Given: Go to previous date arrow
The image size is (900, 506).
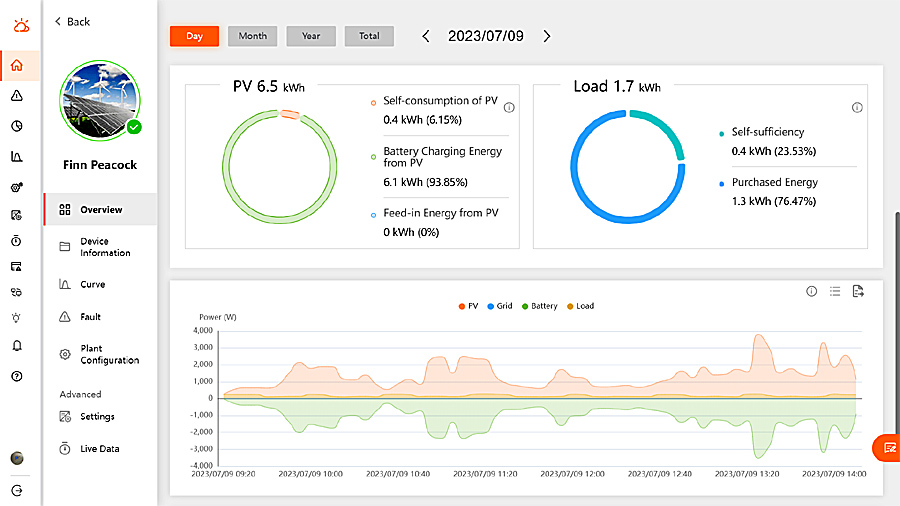Looking at the screenshot, I should click(x=426, y=36).
